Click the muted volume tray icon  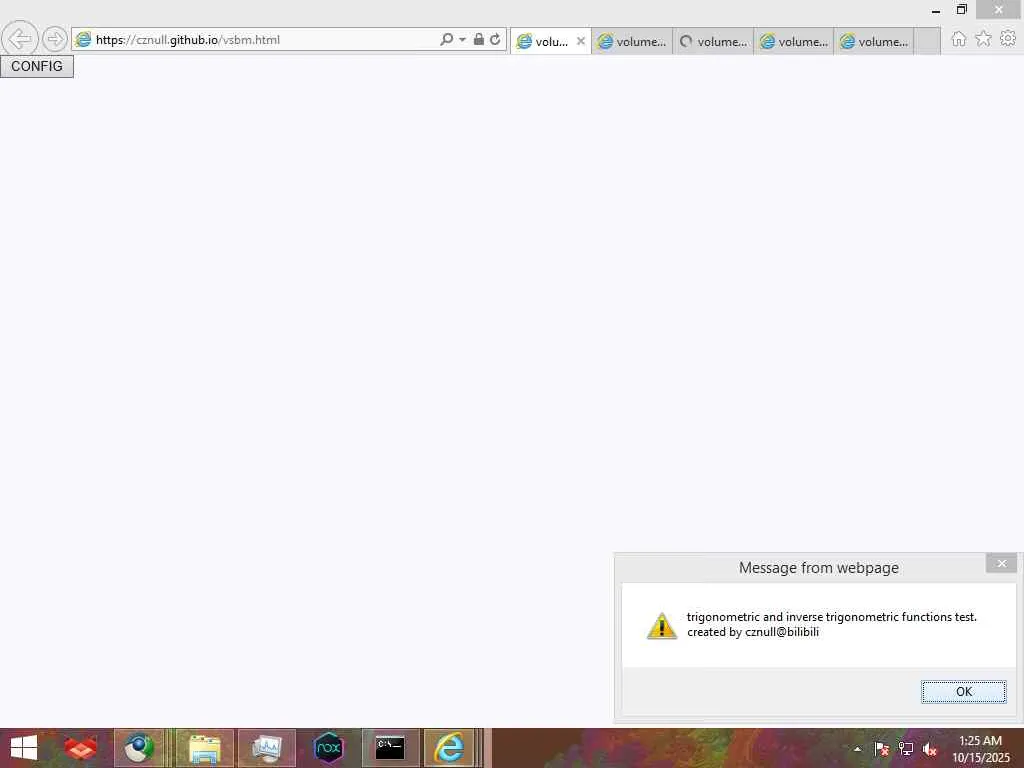click(x=930, y=749)
